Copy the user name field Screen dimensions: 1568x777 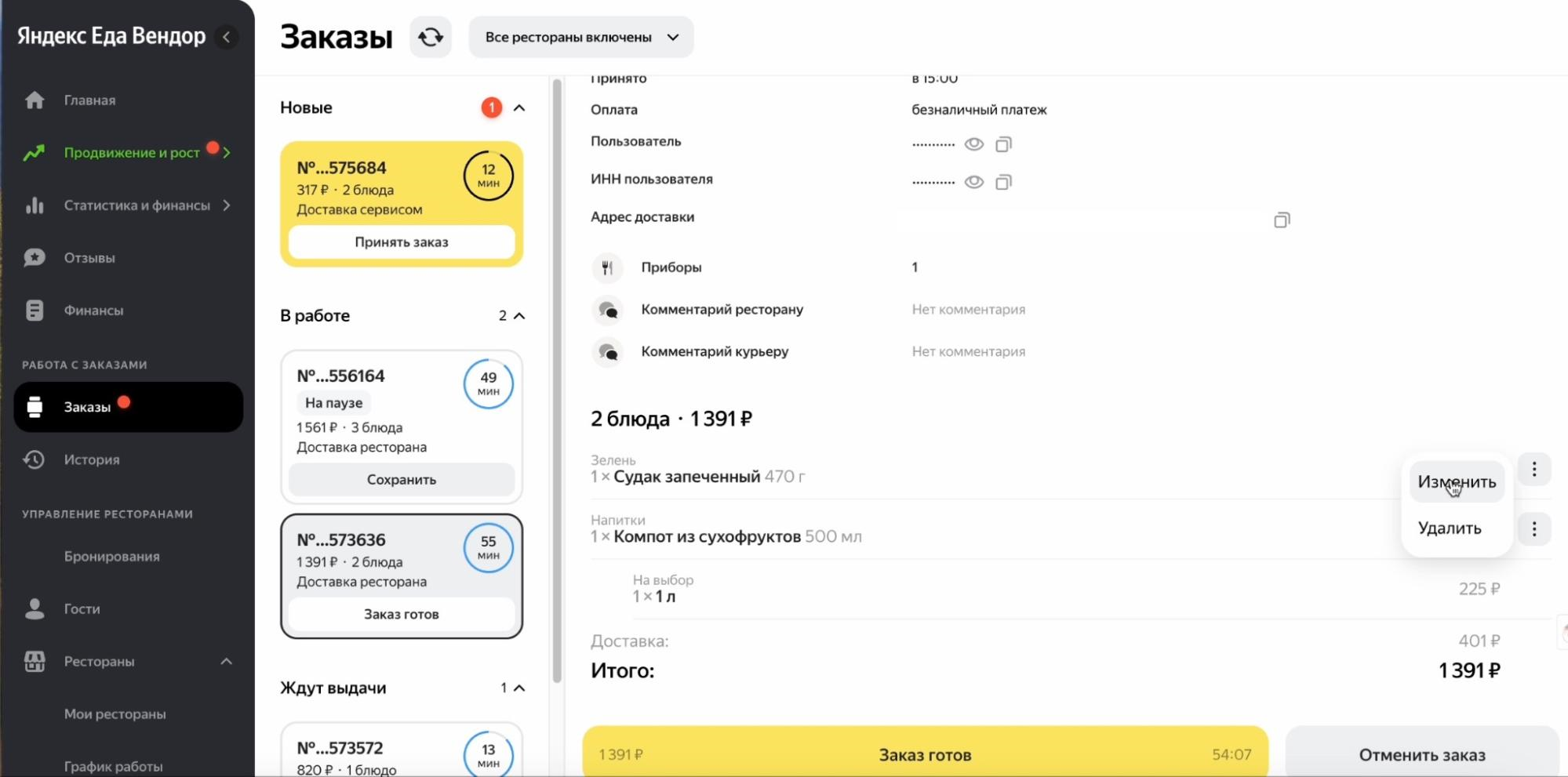click(x=1003, y=144)
